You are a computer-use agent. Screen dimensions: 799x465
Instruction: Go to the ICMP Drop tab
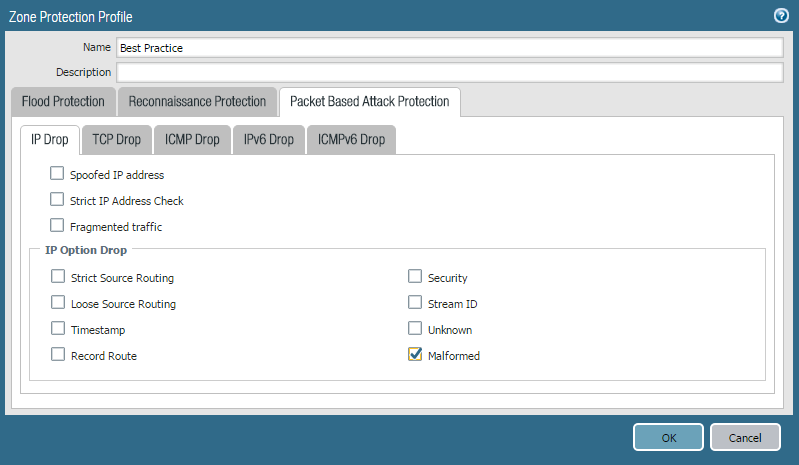[192, 140]
